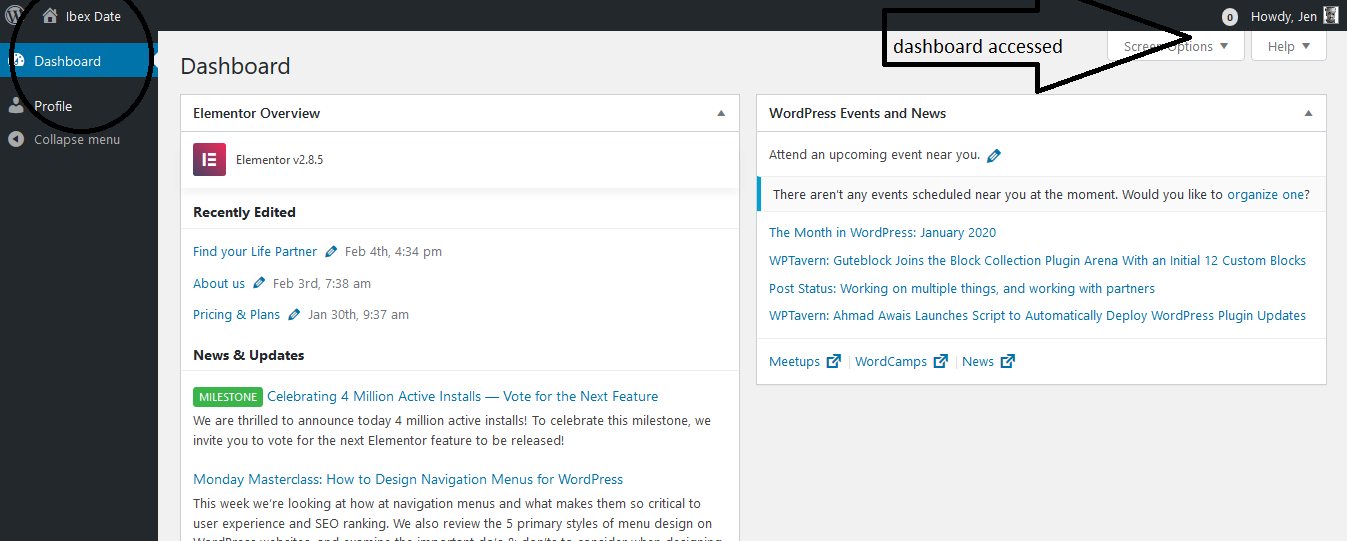
Task: Open WPTavern Ahmad Awais Launches Script article
Action: click(x=1037, y=315)
